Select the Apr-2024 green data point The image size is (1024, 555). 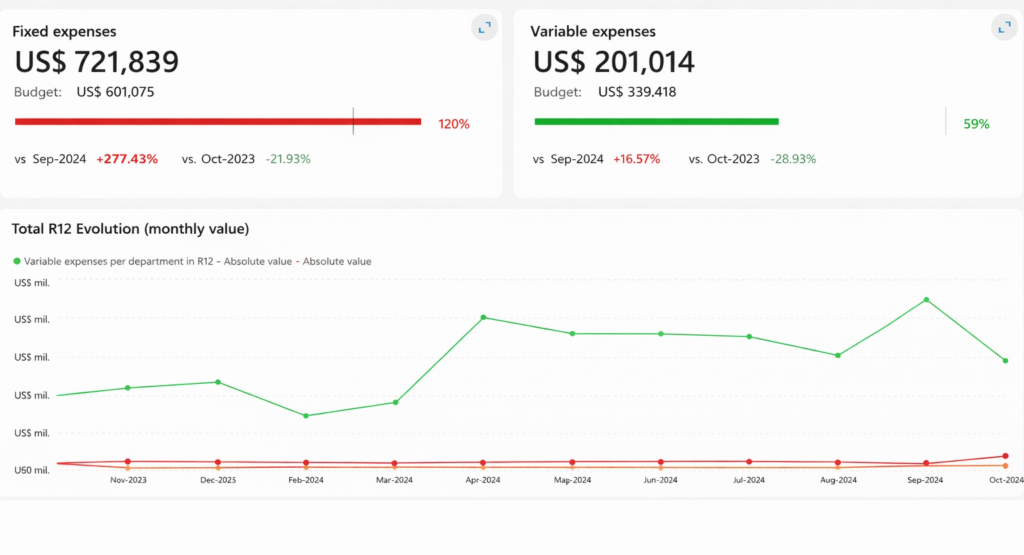click(x=483, y=318)
